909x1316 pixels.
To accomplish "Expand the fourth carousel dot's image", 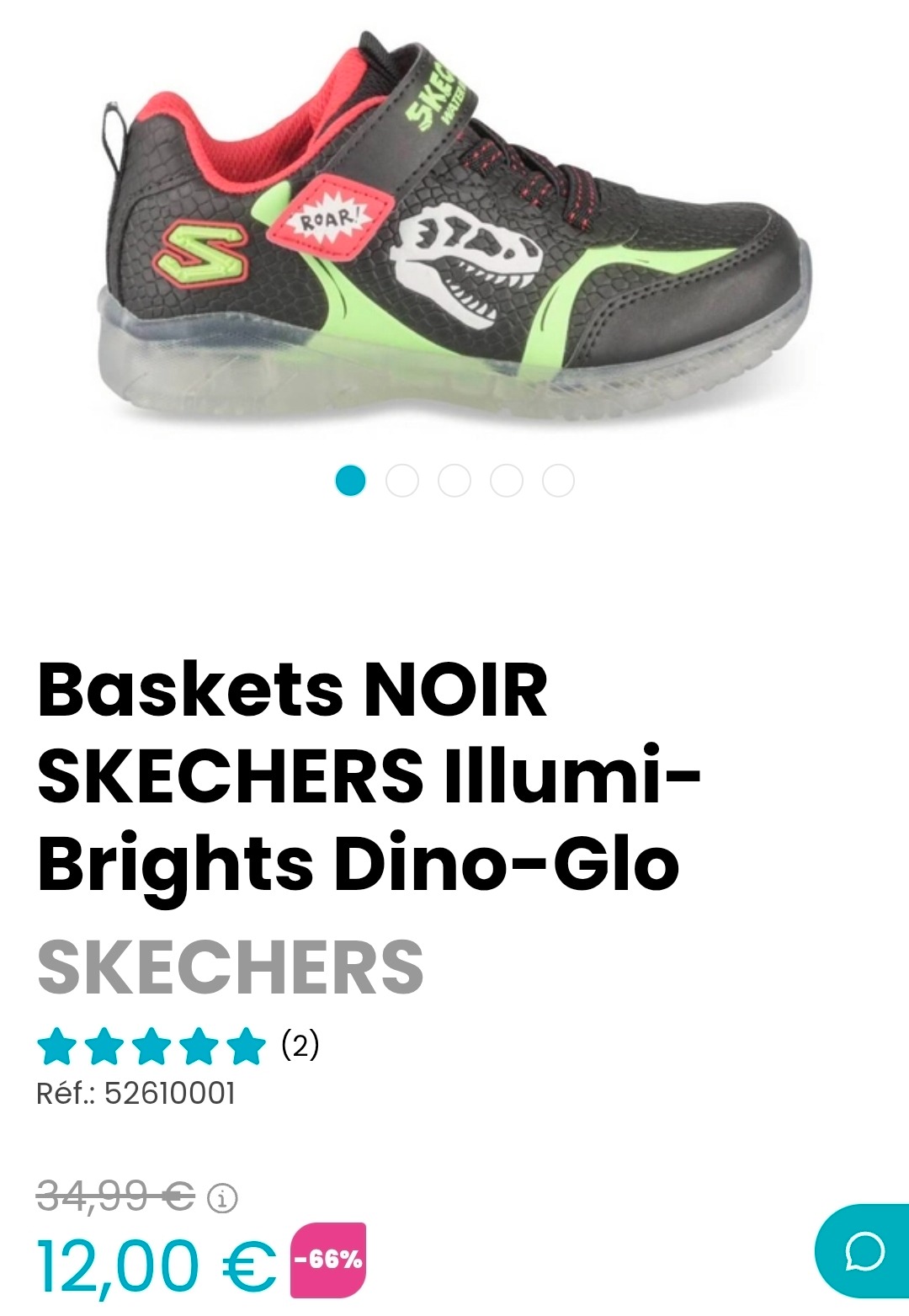I will pyautogui.click(x=505, y=479).
